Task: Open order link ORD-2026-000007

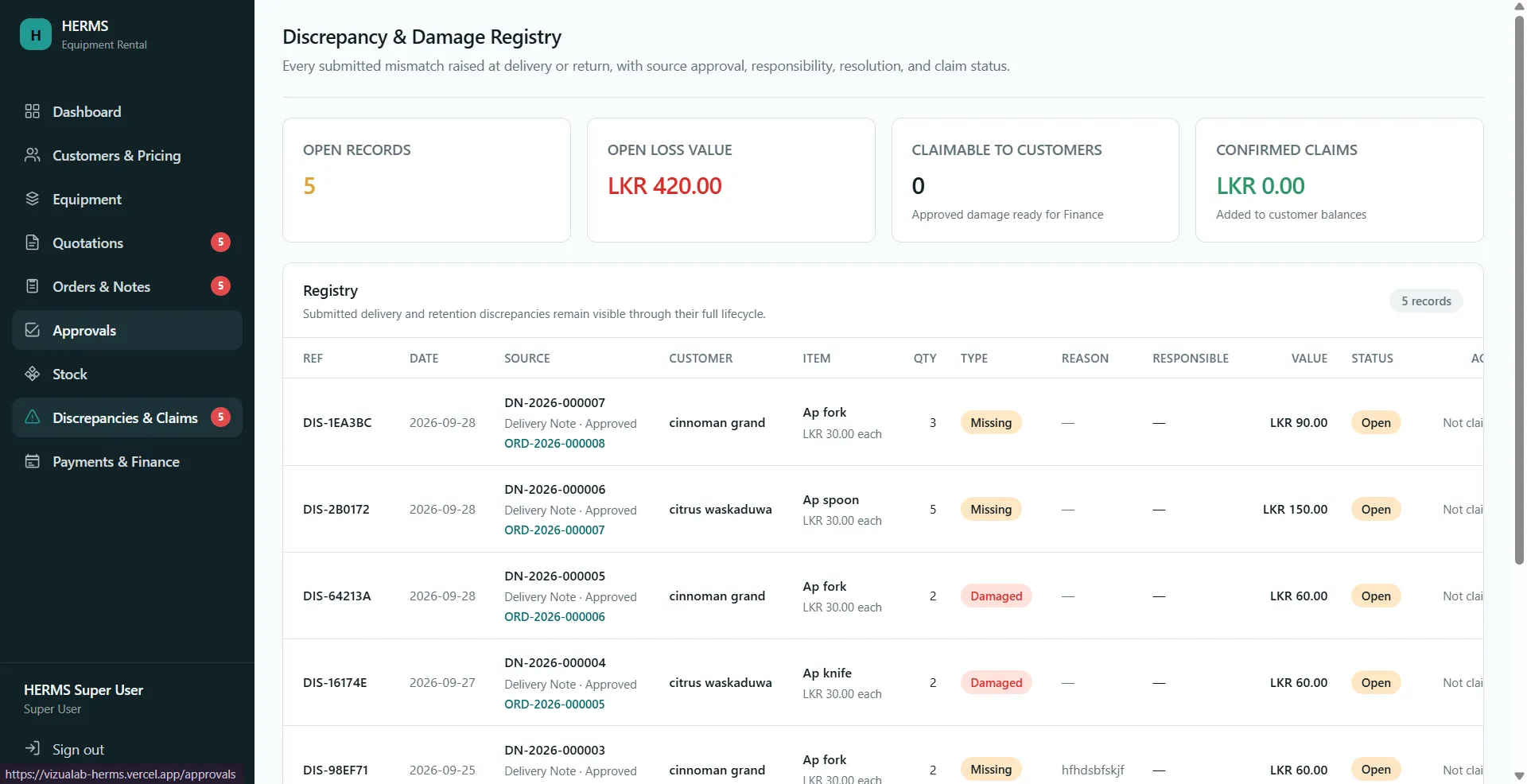Action: click(x=554, y=530)
